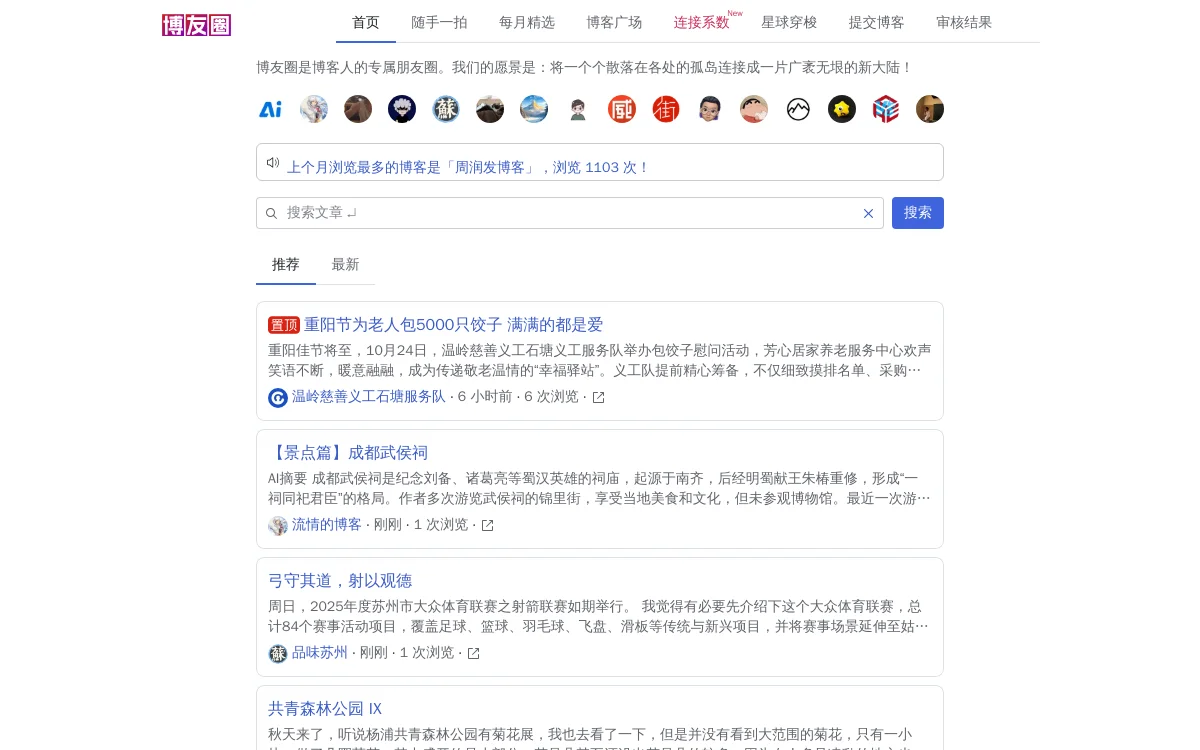
Task: Open the 周润发博客 announcement link
Action: point(468,167)
